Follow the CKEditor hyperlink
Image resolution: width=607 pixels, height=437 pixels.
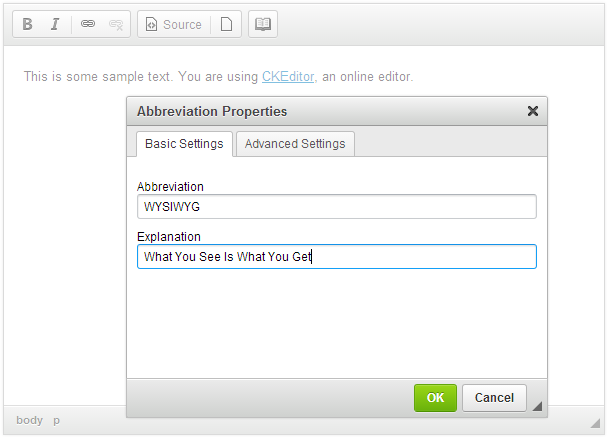[288, 76]
